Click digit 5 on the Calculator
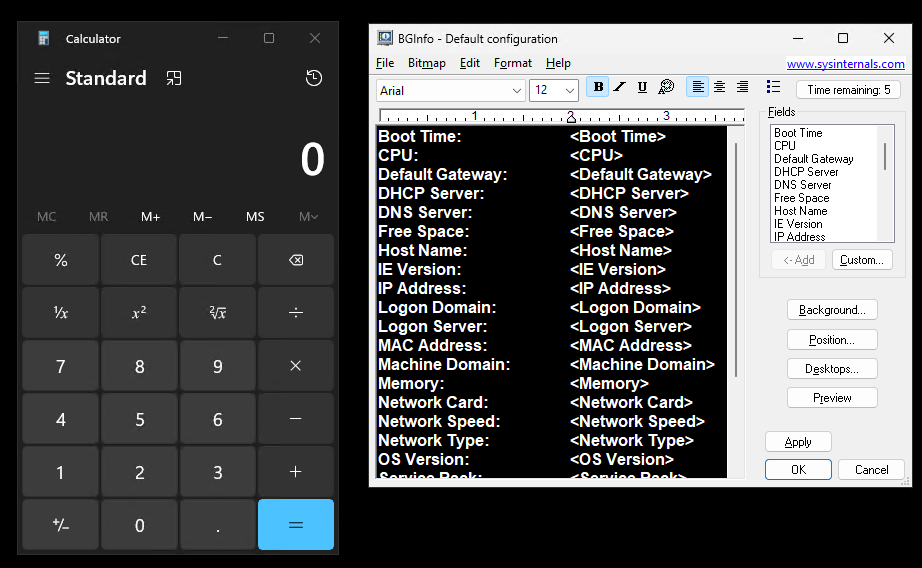The width and height of the screenshot is (922, 568). click(x=139, y=419)
